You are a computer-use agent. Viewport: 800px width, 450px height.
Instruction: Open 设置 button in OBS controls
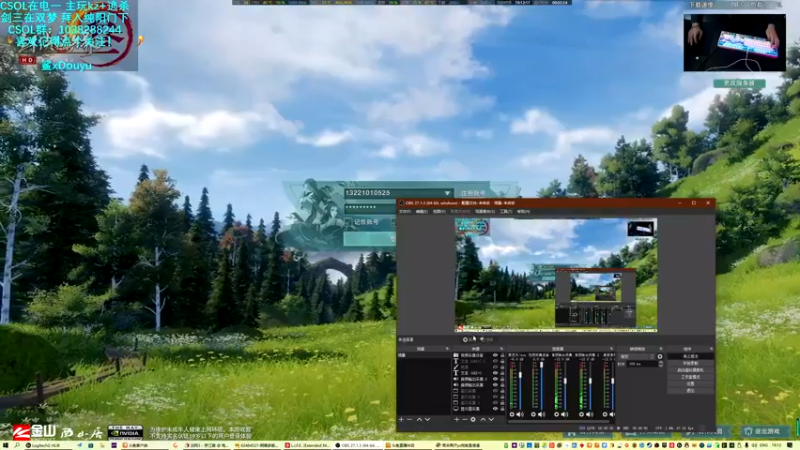tap(690, 384)
